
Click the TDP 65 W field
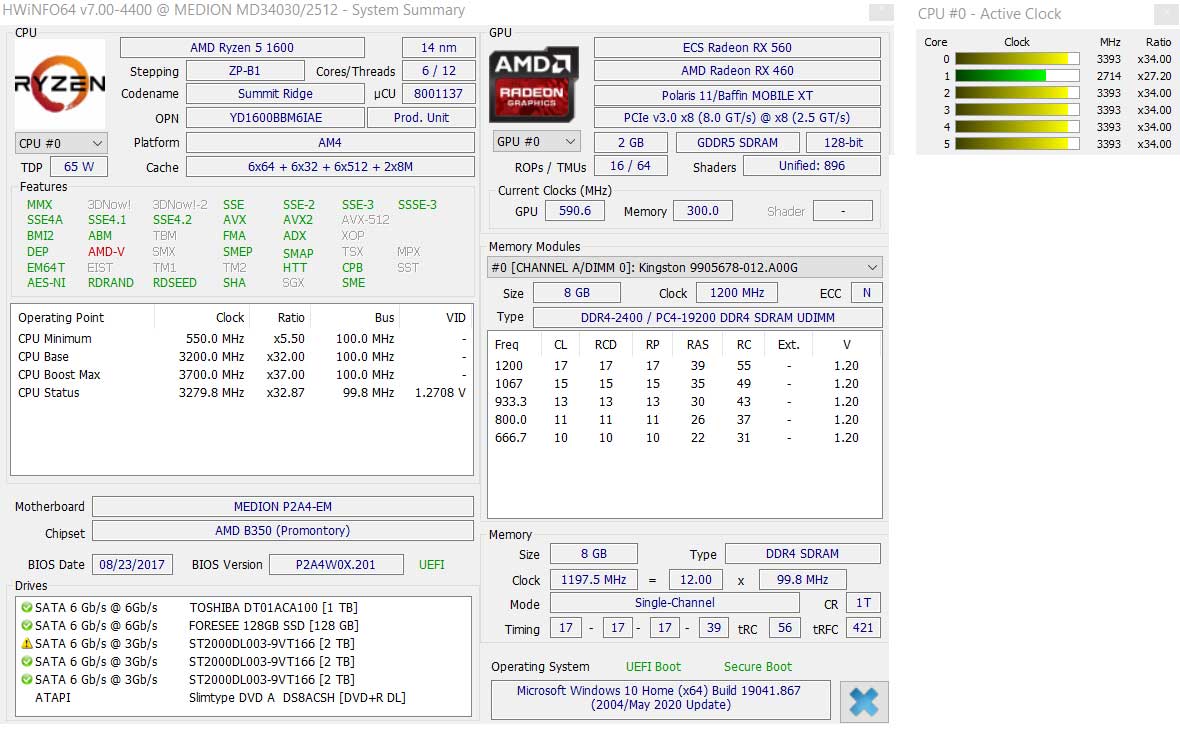coord(79,166)
